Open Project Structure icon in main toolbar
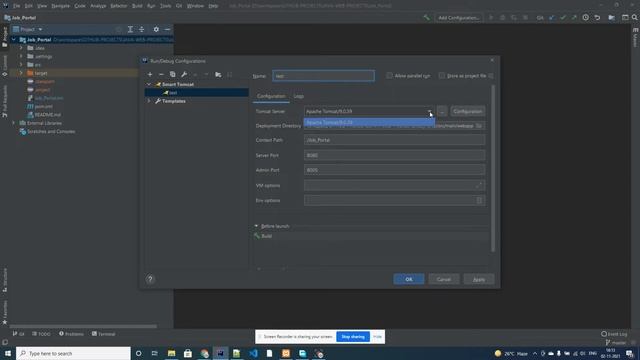 tap(611, 18)
